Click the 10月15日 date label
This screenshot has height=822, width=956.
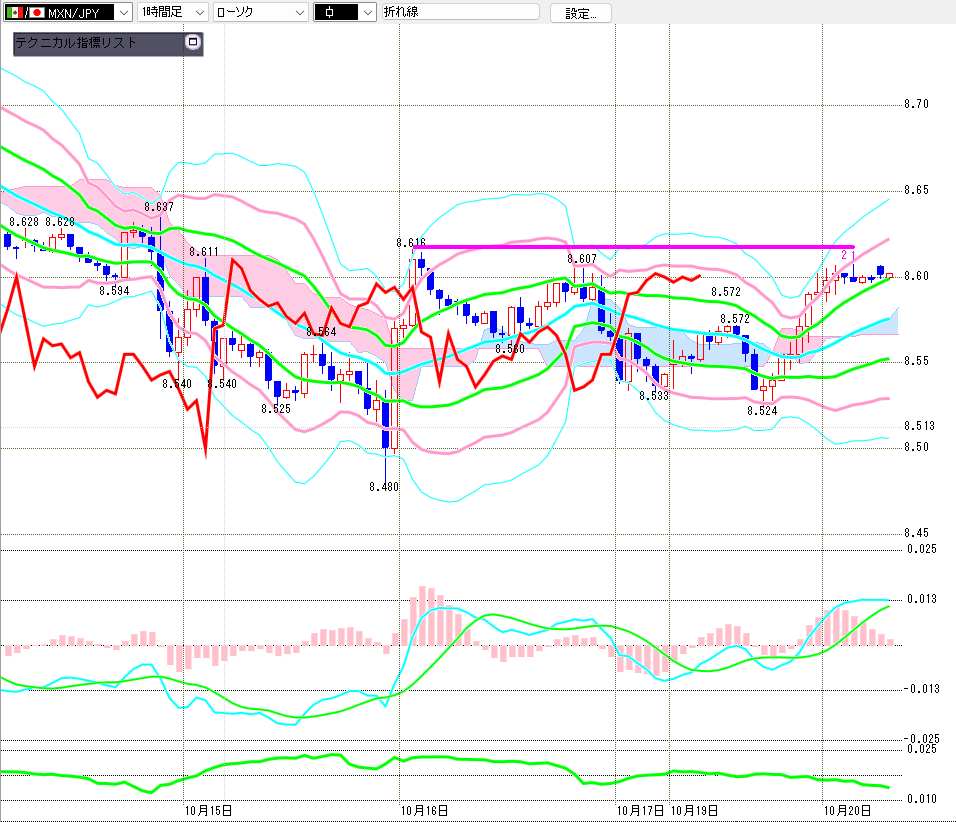[209, 810]
